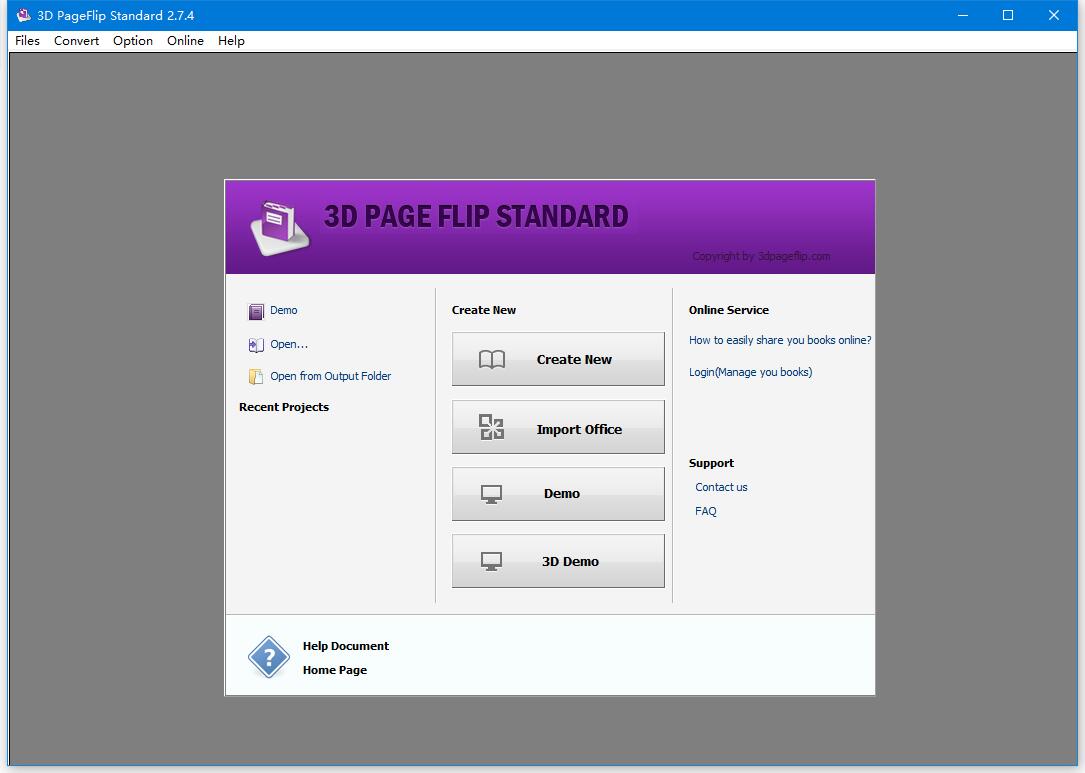Screen dimensions: 1085x773
Task: Click the Contact us link
Action: pyautogui.click(x=721, y=487)
